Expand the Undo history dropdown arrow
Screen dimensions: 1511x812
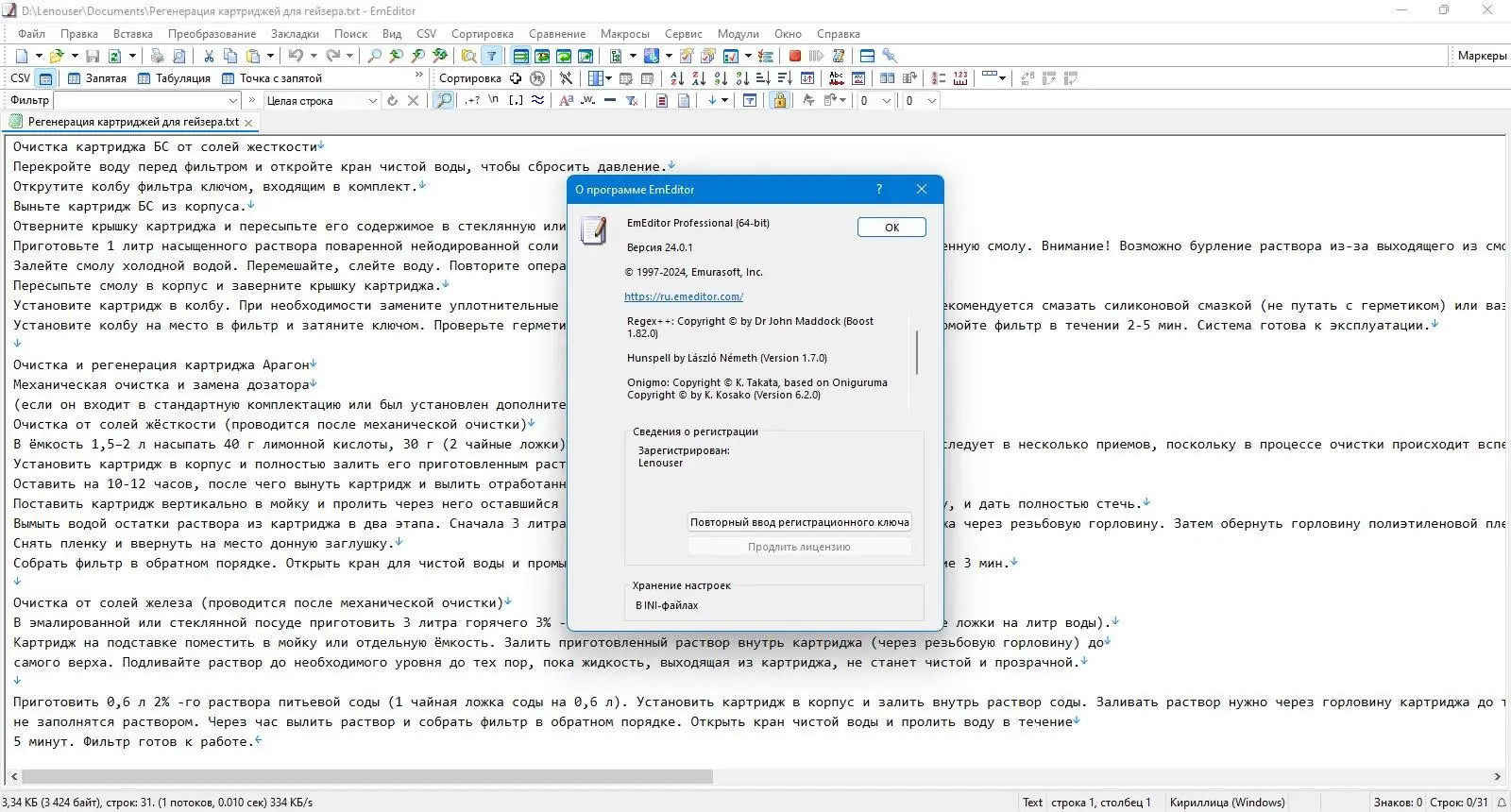click(x=313, y=56)
